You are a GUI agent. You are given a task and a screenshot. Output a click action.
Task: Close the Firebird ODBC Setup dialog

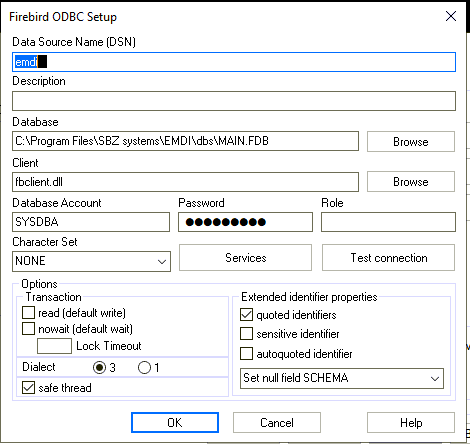click(451, 16)
